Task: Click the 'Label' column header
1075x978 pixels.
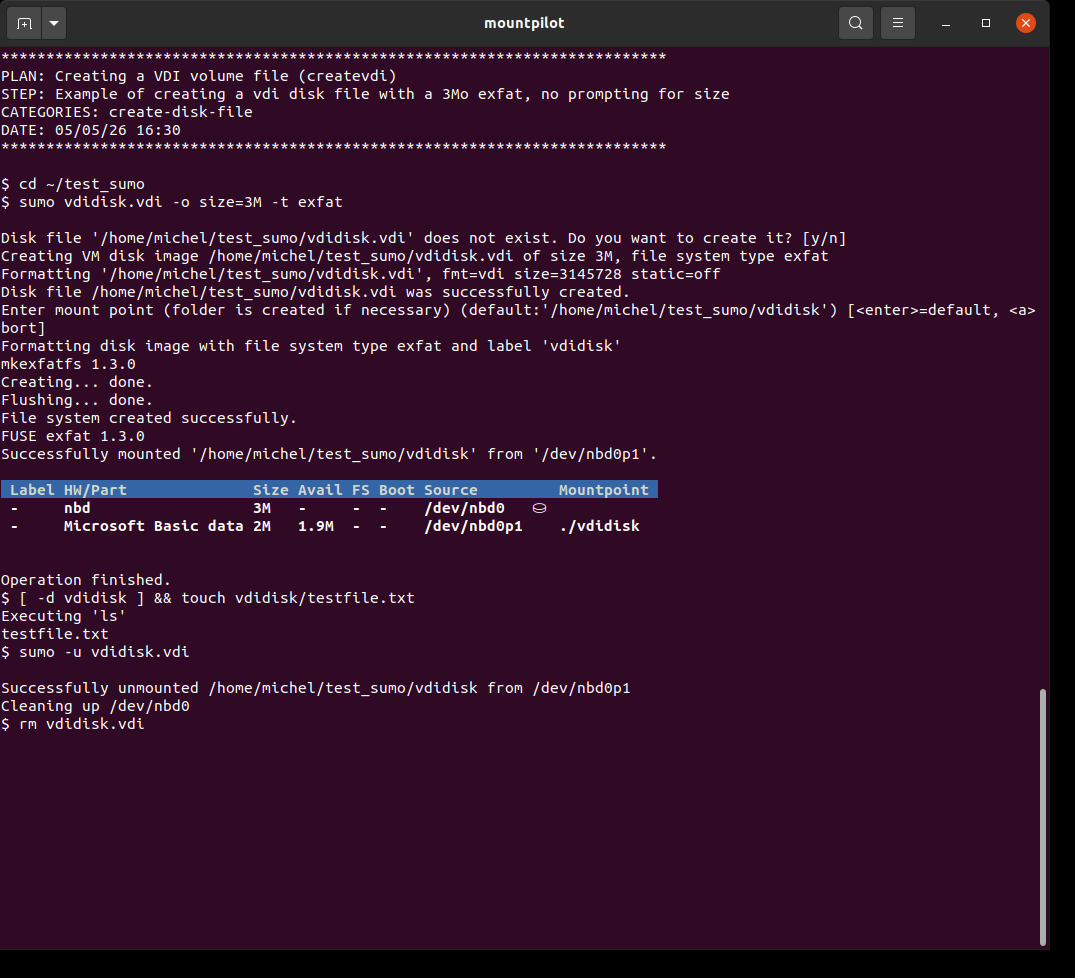Action: coord(32,490)
